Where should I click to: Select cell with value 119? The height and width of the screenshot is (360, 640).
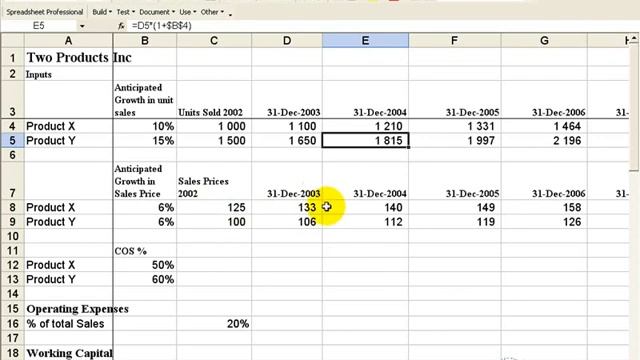click(454, 222)
